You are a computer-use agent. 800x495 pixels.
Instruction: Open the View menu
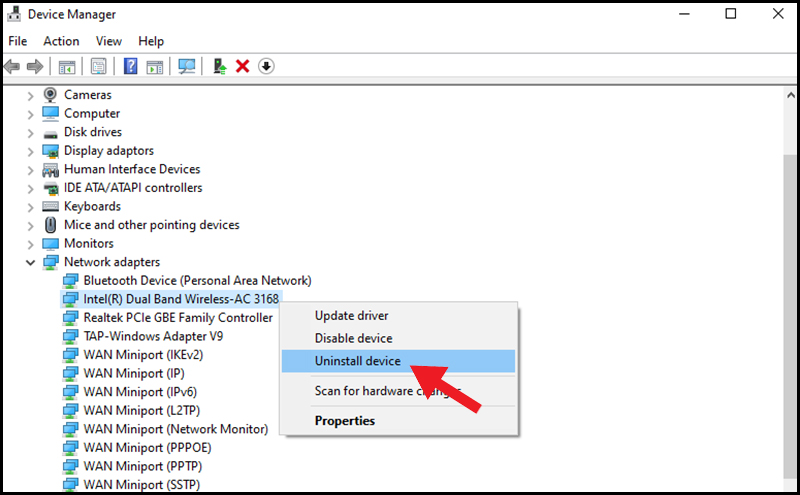[x=109, y=41]
